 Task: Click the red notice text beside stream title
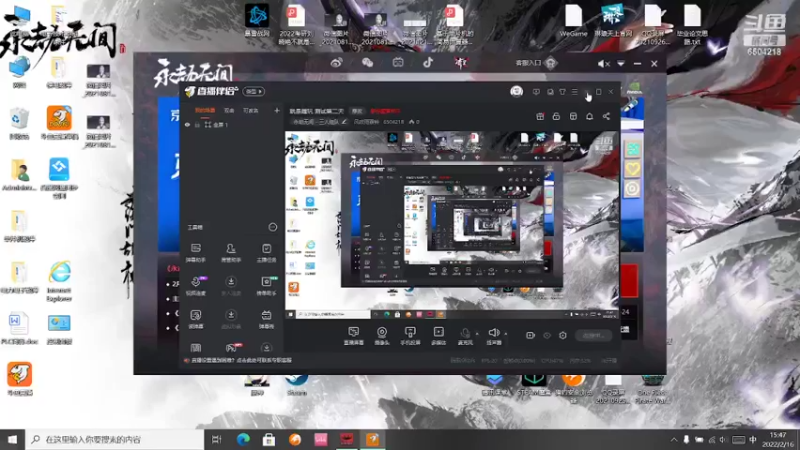tap(385, 111)
